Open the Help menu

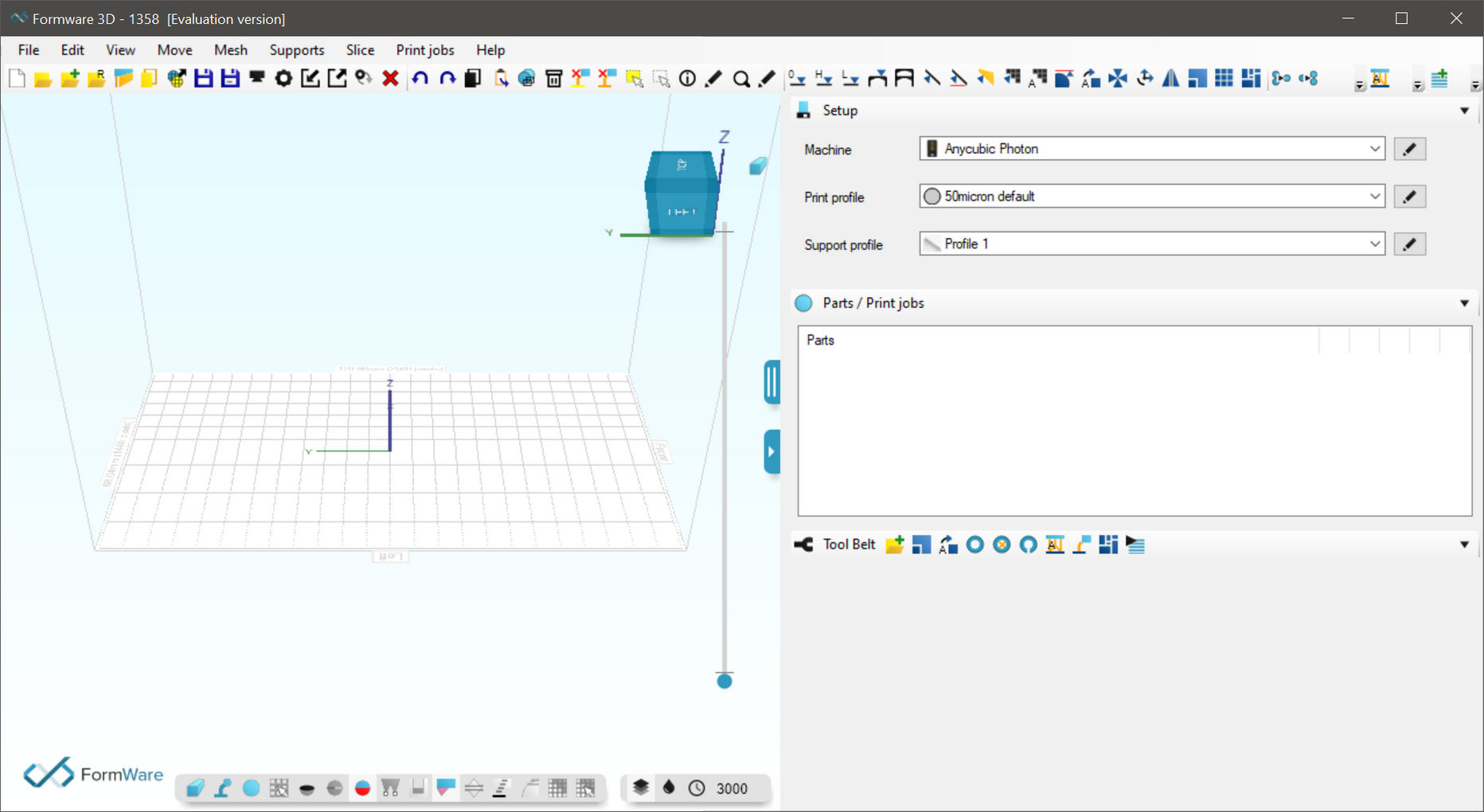(490, 49)
